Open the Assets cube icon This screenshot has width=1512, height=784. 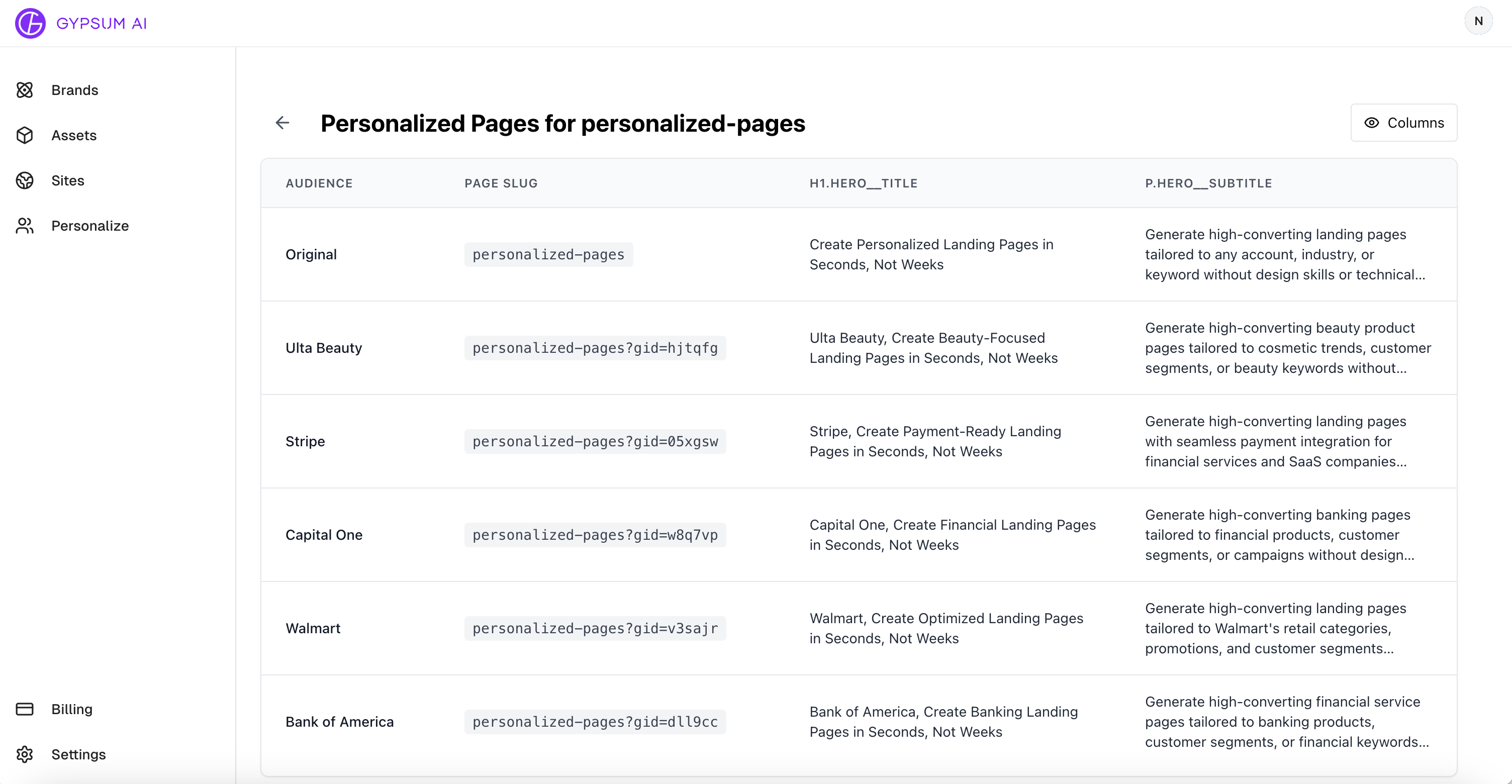[25, 135]
